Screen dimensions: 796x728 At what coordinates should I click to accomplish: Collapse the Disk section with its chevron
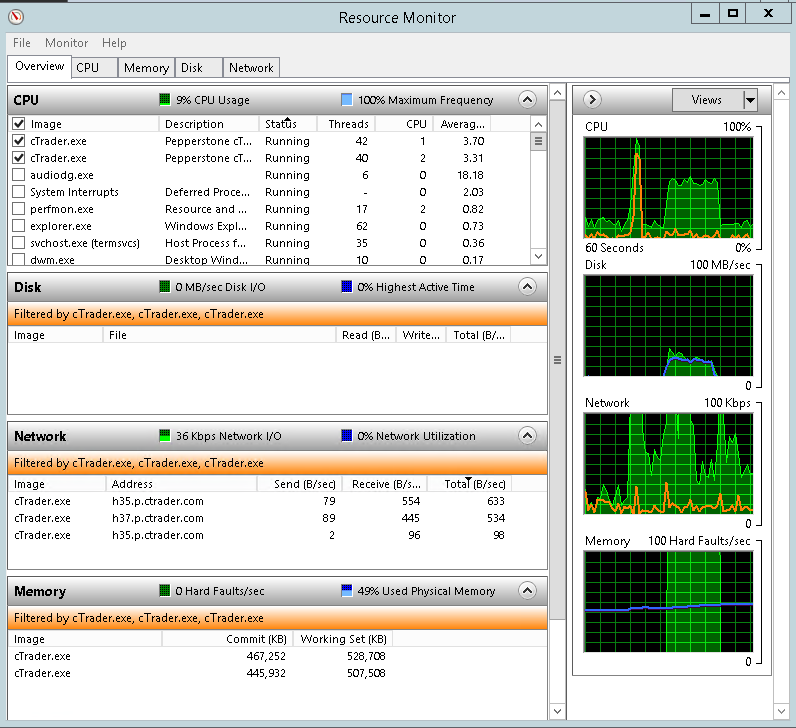pyautogui.click(x=527, y=287)
